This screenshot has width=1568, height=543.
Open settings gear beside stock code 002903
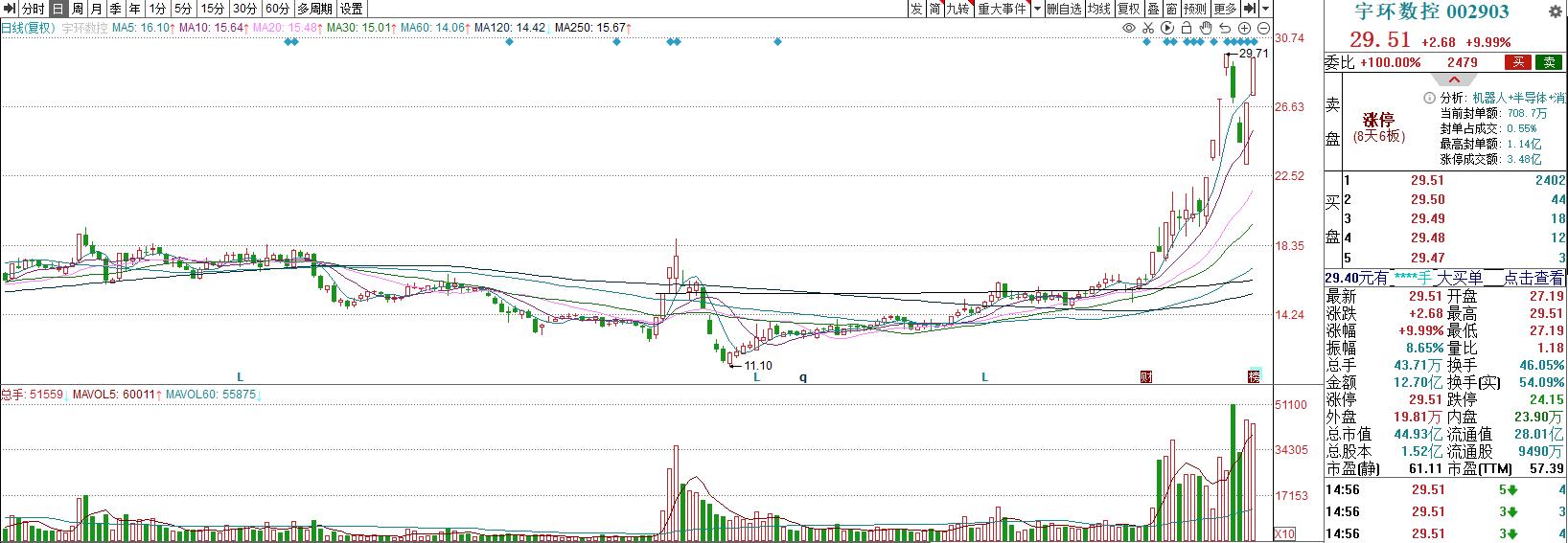pos(1554,11)
